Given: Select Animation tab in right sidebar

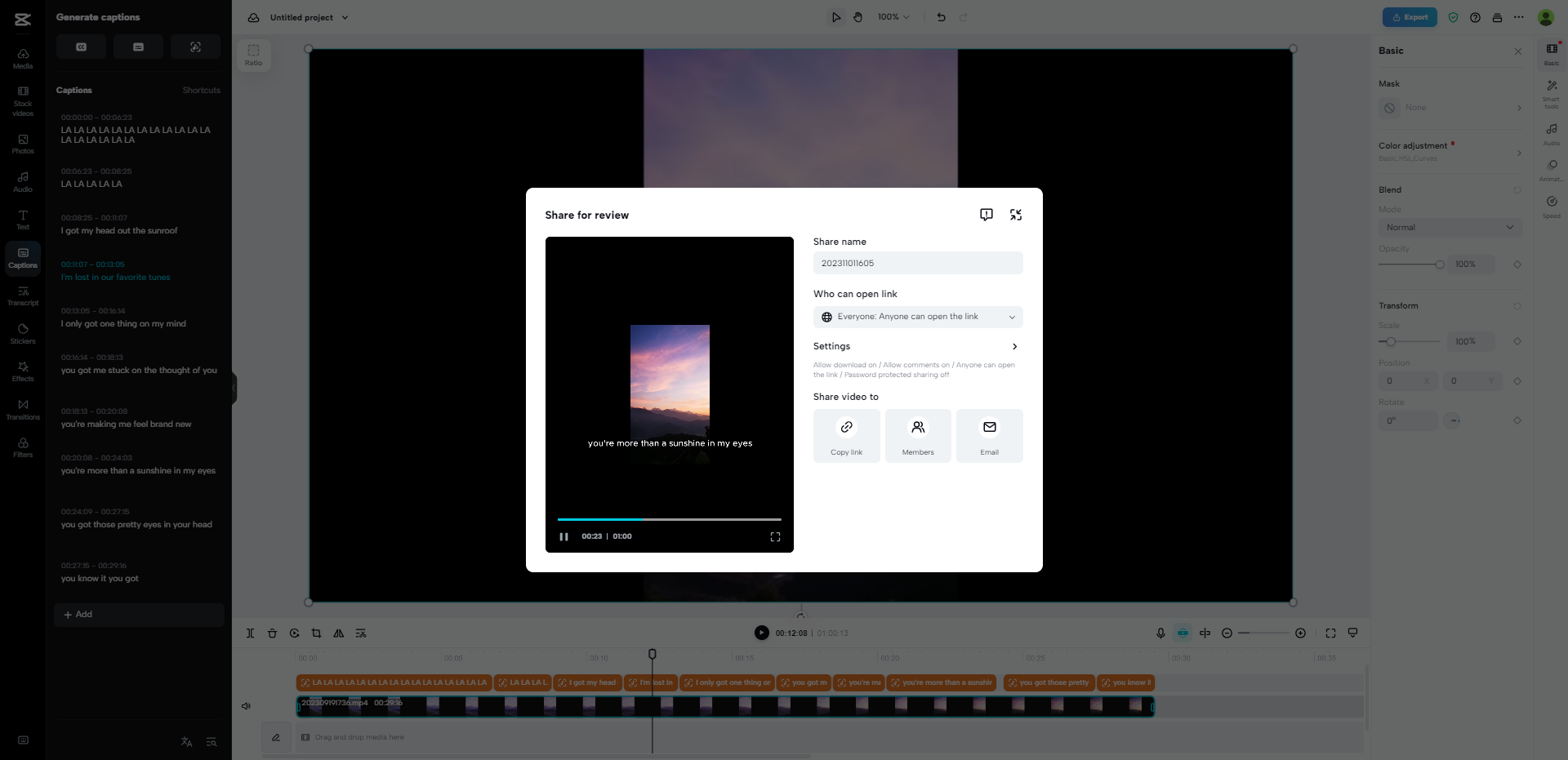Looking at the screenshot, I should click(1552, 171).
